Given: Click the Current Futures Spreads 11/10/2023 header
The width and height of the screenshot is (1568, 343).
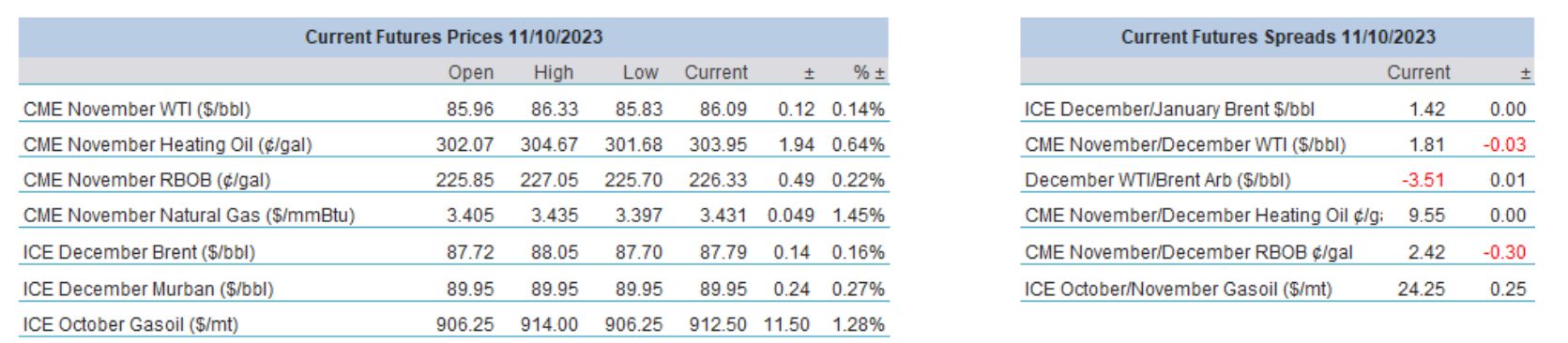Looking at the screenshot, I should (x=1277, y=37).
